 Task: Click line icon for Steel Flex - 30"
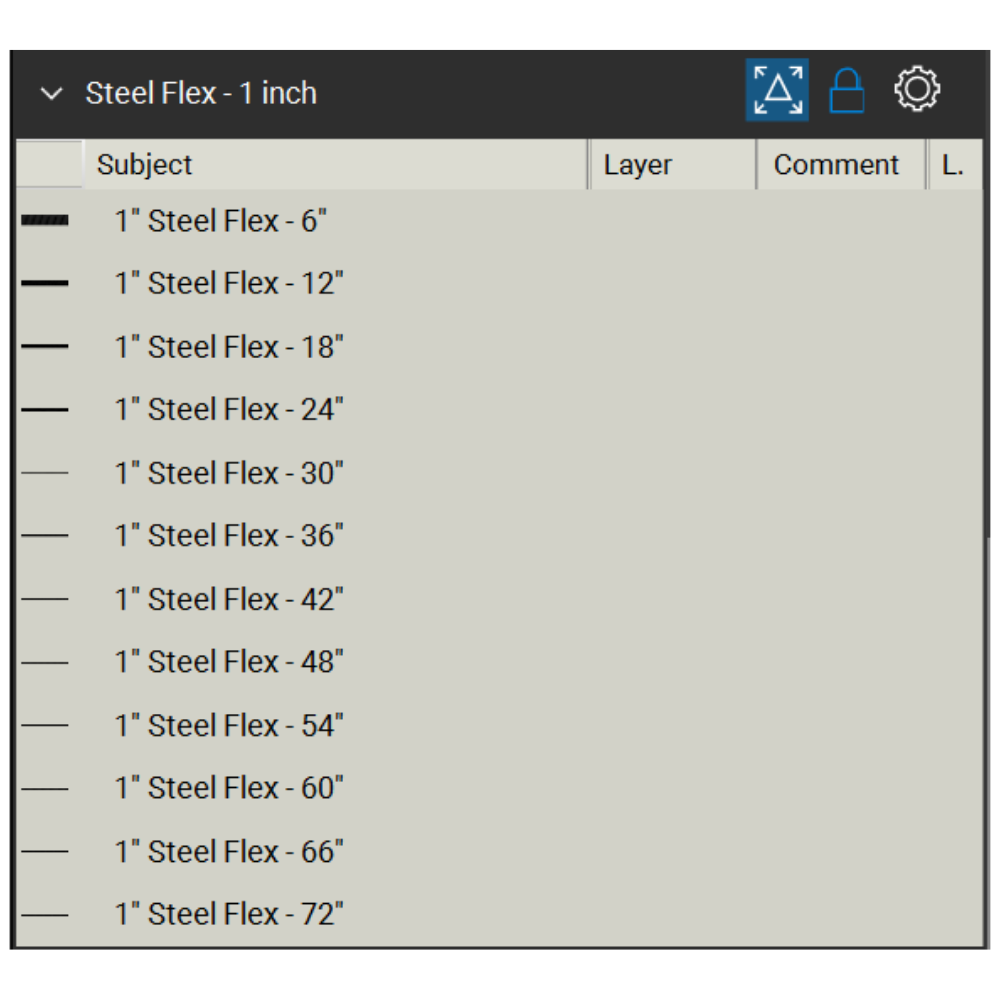click(x=45, y=473)
